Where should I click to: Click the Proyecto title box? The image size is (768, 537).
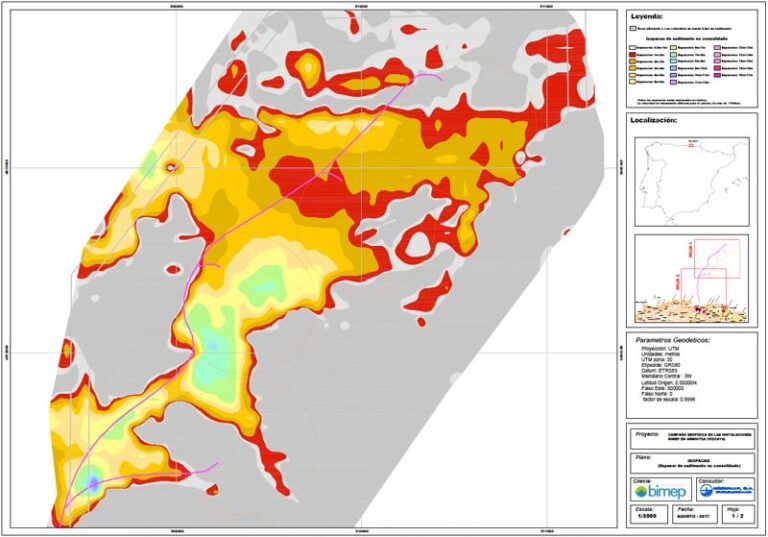point(691,437)
